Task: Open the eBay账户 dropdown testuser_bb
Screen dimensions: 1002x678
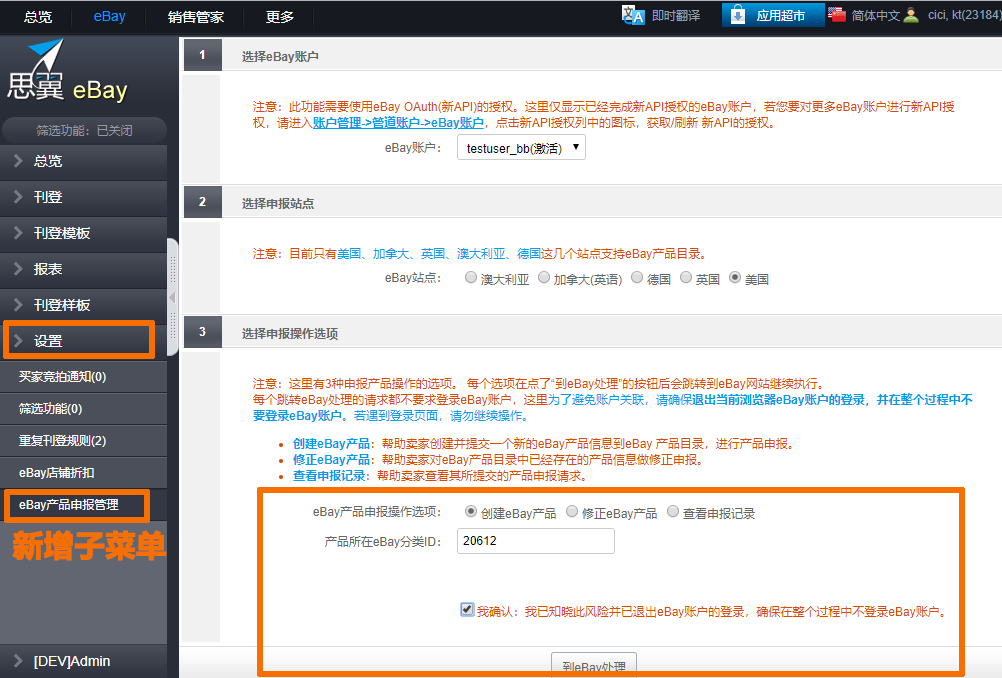Action: click(x=521, y=148)
